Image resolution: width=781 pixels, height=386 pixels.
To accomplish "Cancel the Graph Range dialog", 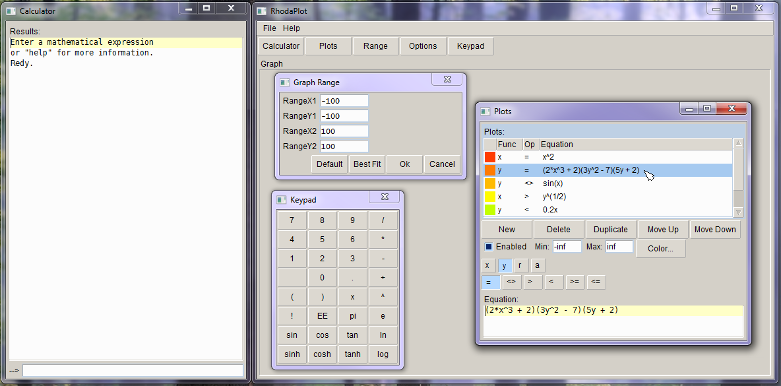I will 442,164.
